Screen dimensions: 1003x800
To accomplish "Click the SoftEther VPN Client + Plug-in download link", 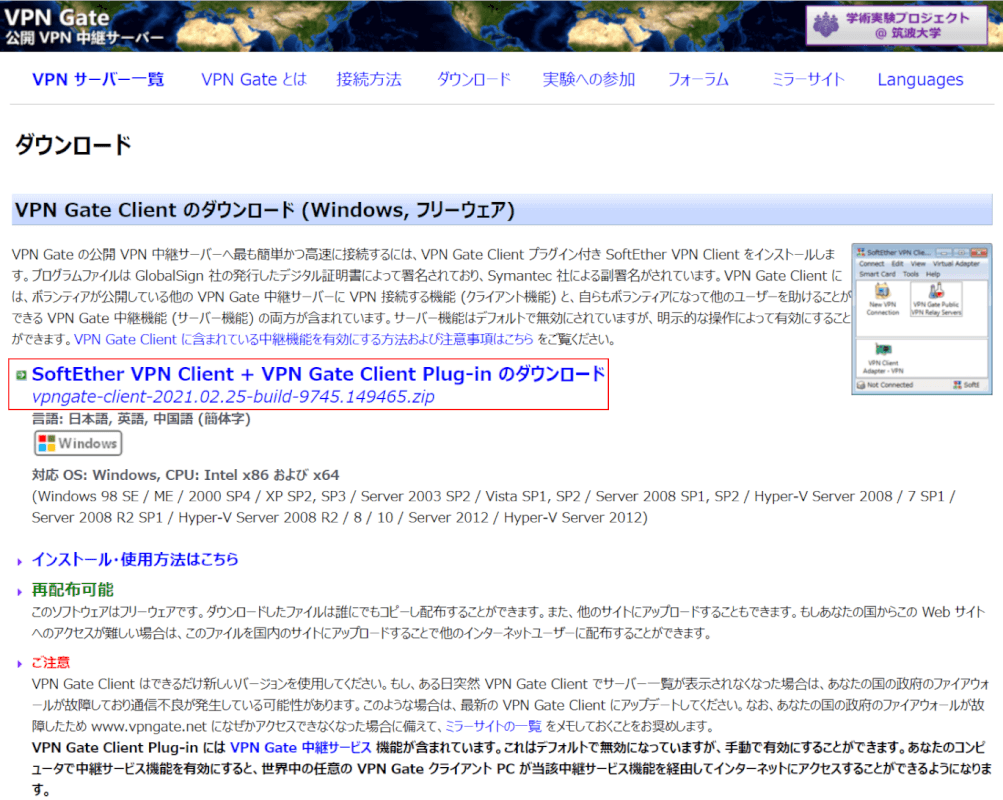I will [x=318, y=374].
